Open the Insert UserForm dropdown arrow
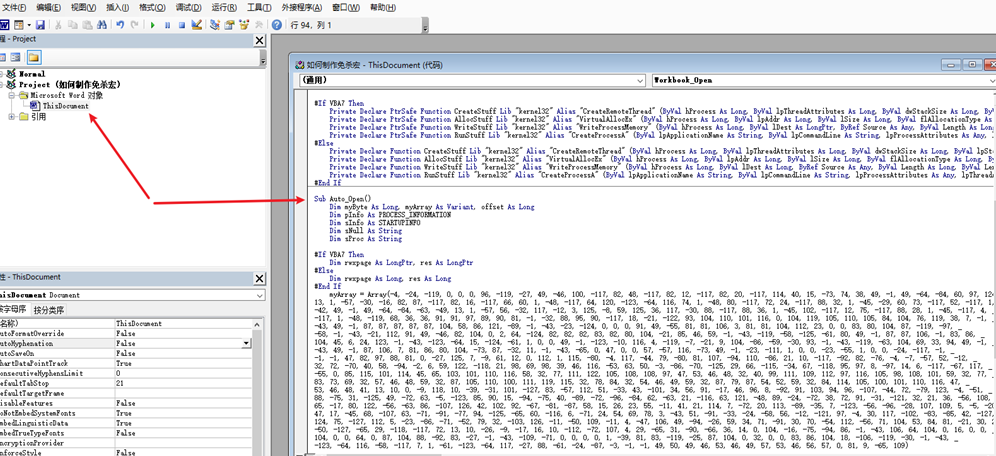 coord(29,25)
